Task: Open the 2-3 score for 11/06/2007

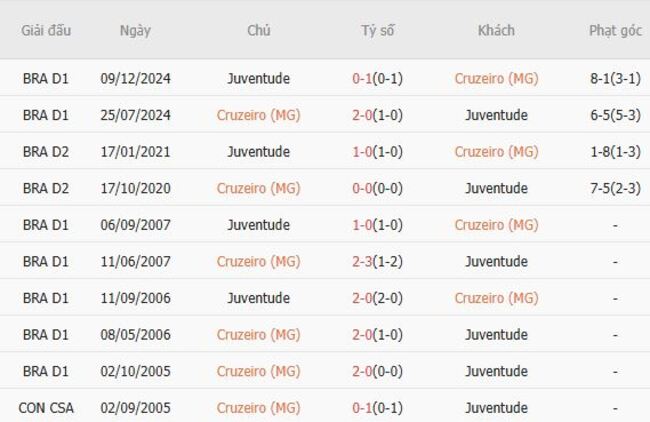Action: [377, 262]
